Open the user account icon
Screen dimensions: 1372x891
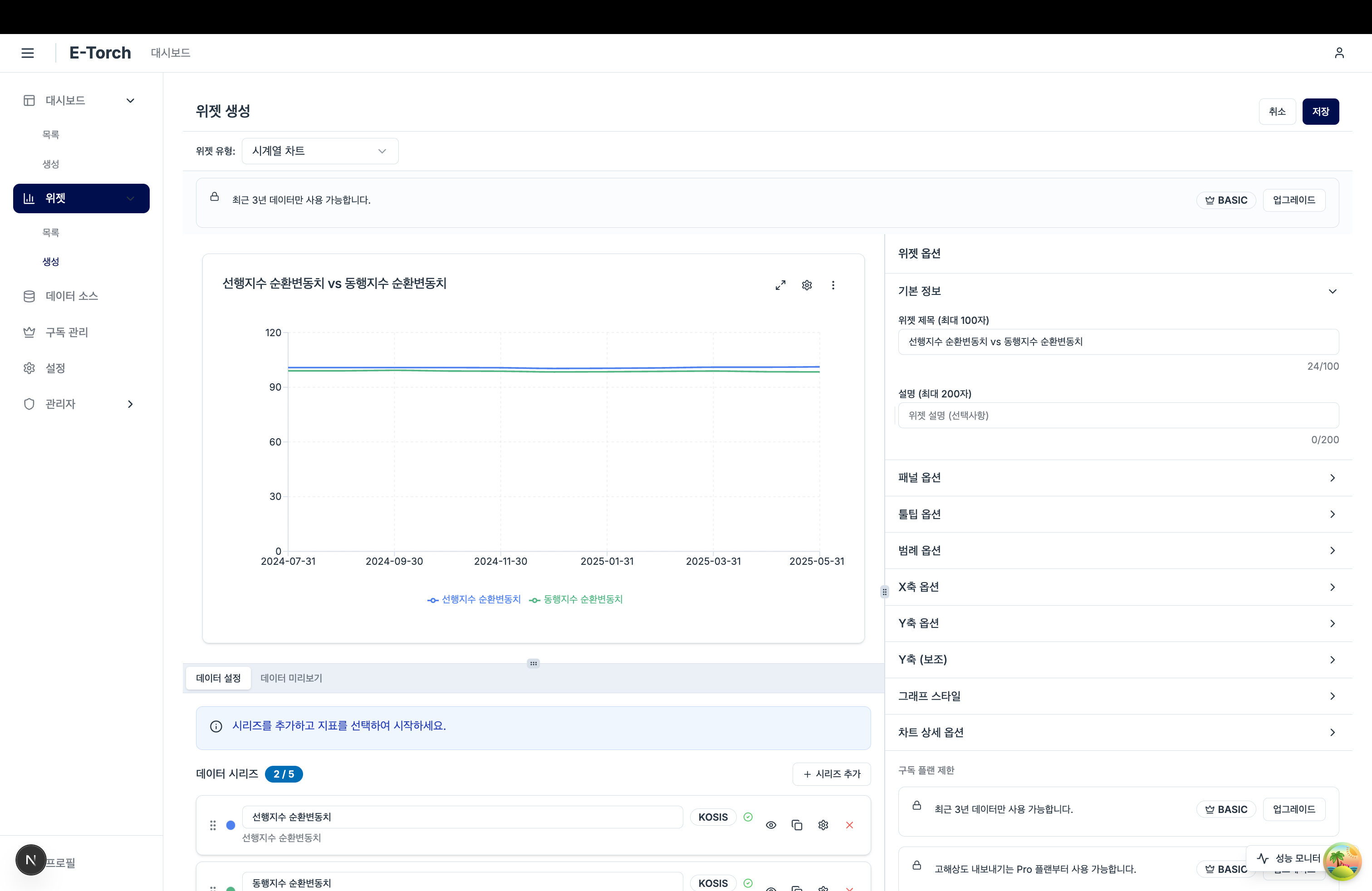pyautogui.click(x=1338, y=53)
